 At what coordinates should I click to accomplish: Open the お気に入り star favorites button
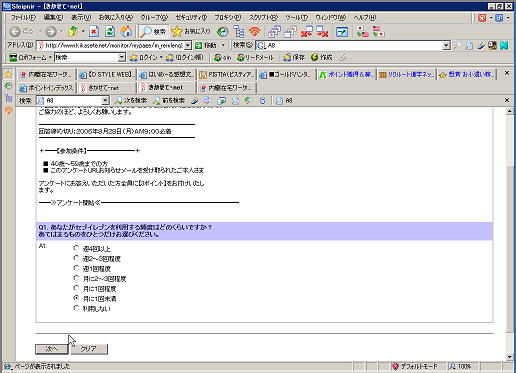coord(191,32)
